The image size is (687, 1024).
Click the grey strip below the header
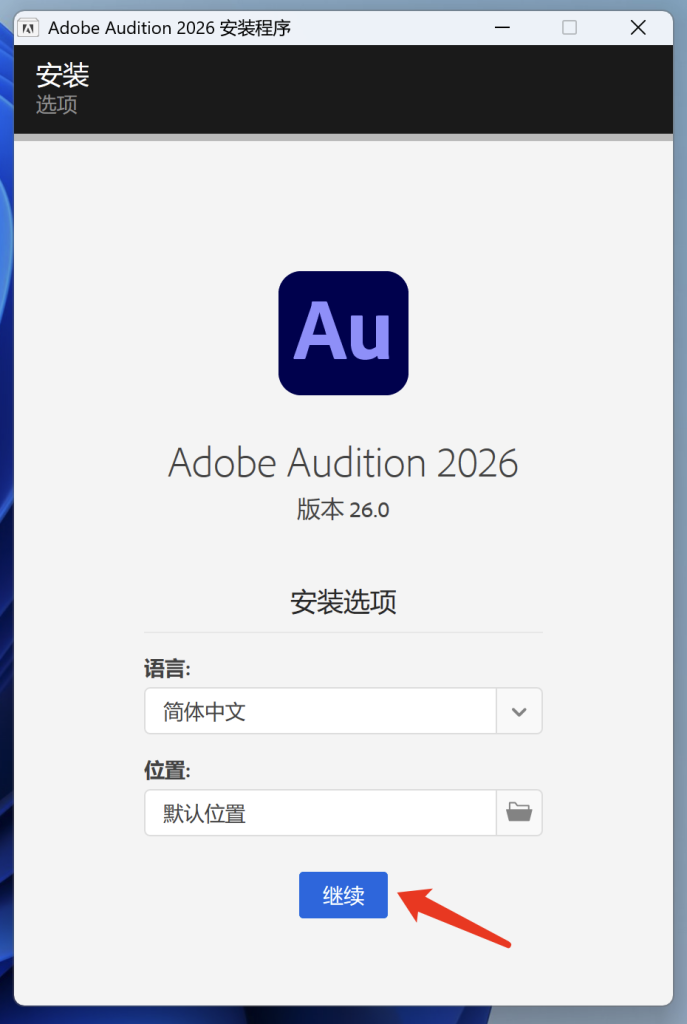point(343,137)
